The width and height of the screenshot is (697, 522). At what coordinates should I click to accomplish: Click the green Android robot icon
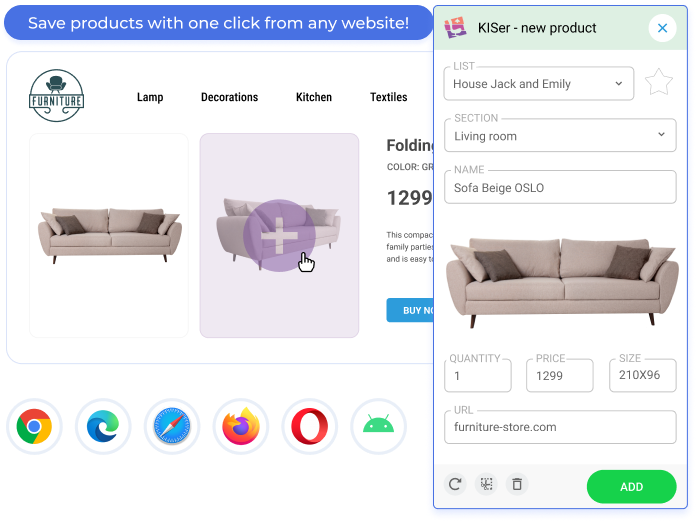click(x=378, y=426)
